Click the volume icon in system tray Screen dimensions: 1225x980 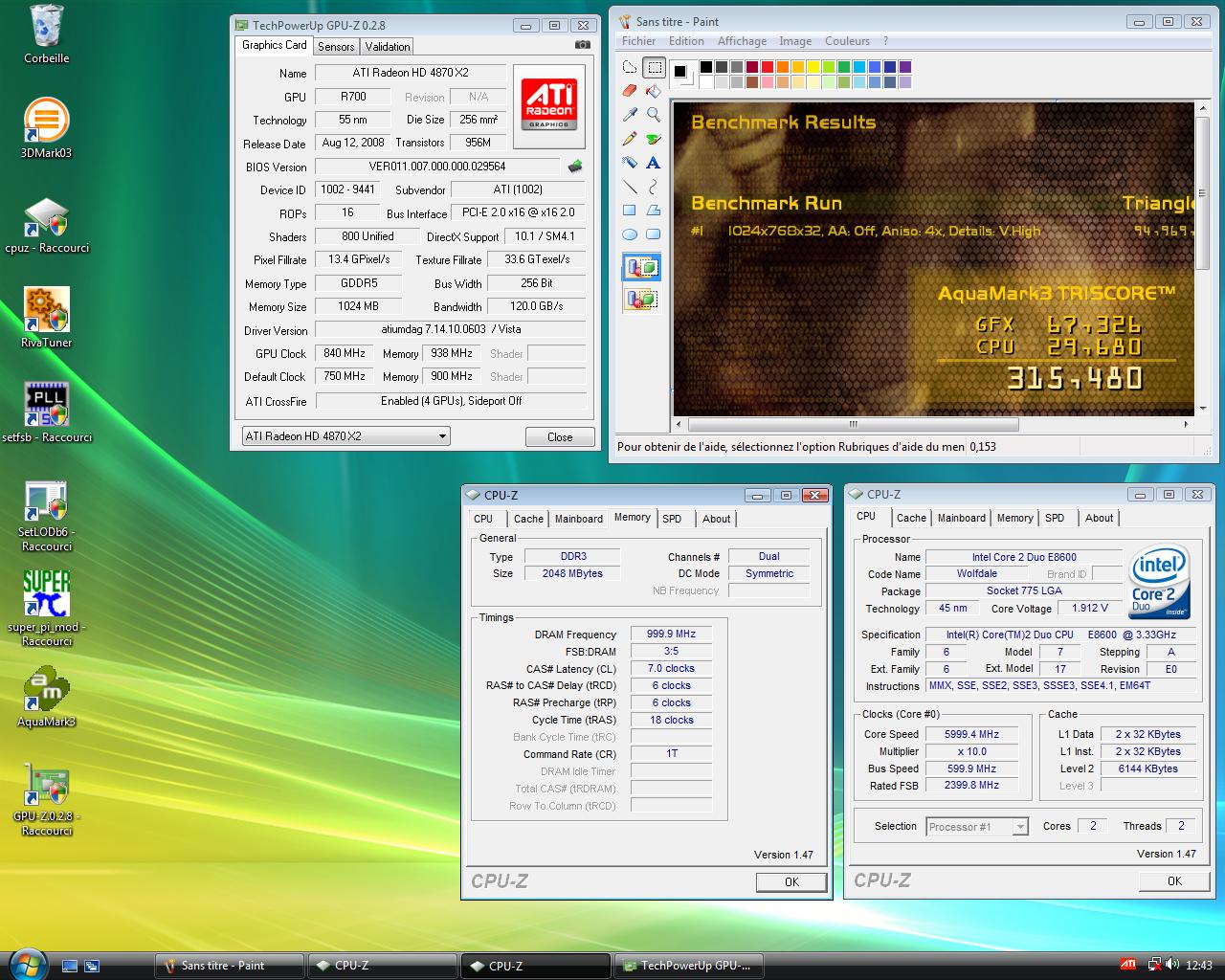[1172, 965]
